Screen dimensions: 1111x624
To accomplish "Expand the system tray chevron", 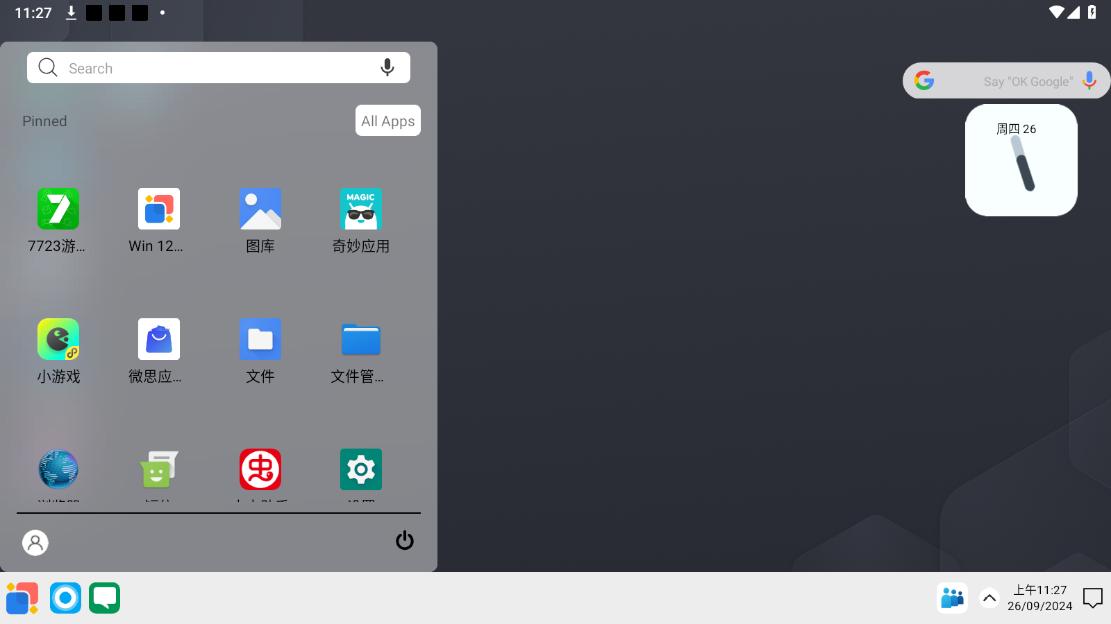I will pyautogui.click(x=989, y=598).
